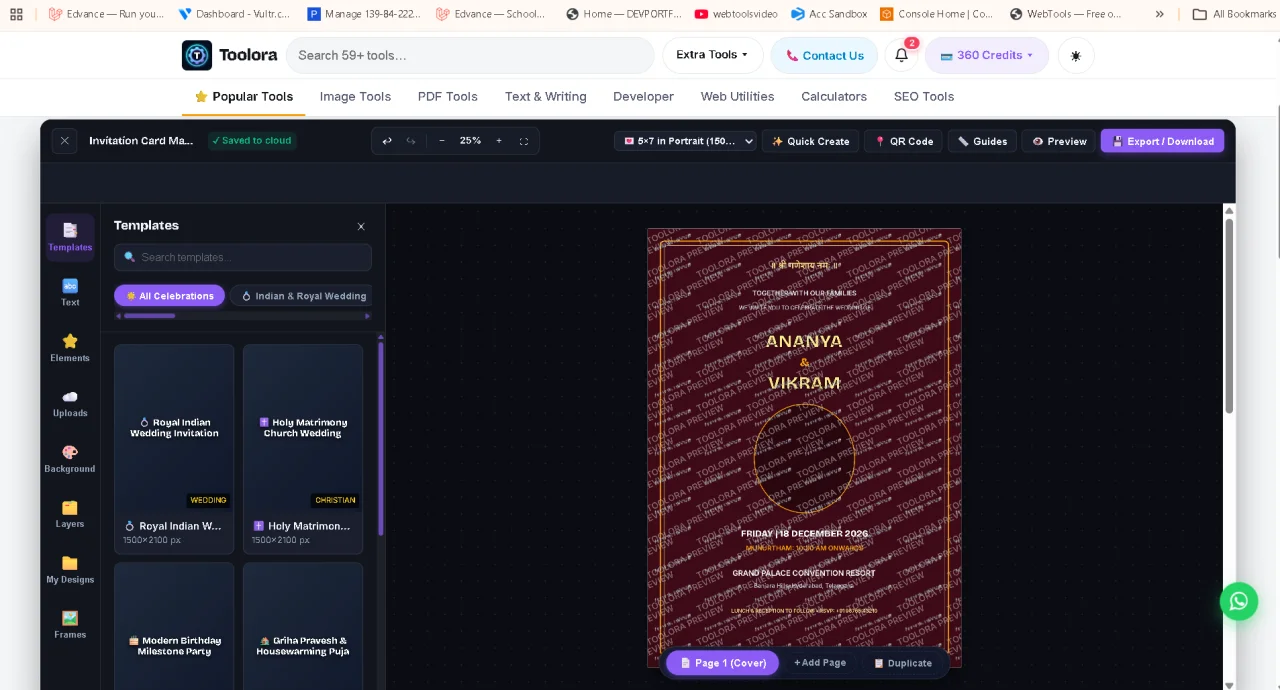The height and width of the screenshot is (690, 1280).
Task: Select the Page 1 (Cover) tab
Action: pos(722,663)
